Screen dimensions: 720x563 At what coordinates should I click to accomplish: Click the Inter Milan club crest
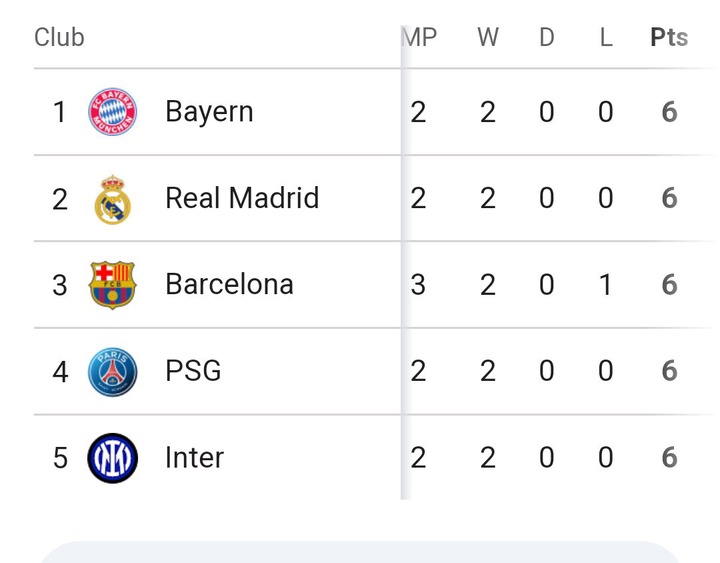pos(112,458)
